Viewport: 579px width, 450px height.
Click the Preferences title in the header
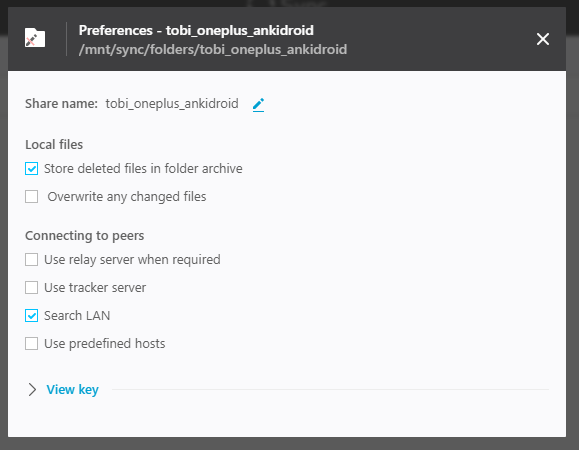tap(196, 30)
